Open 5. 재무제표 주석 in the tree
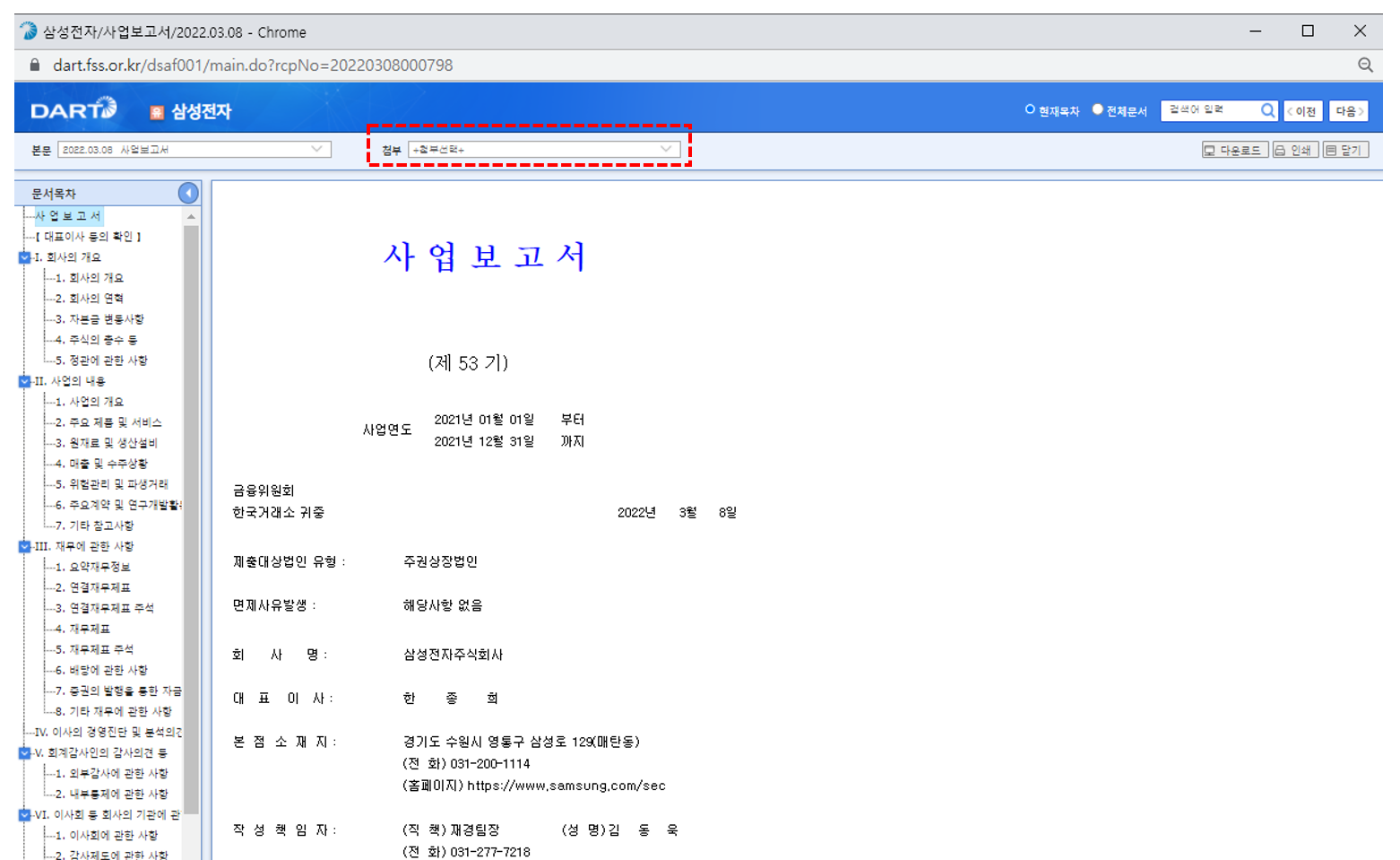This screenshot has height=860, width=1400. pyautogui.click(x=95, y=649)
